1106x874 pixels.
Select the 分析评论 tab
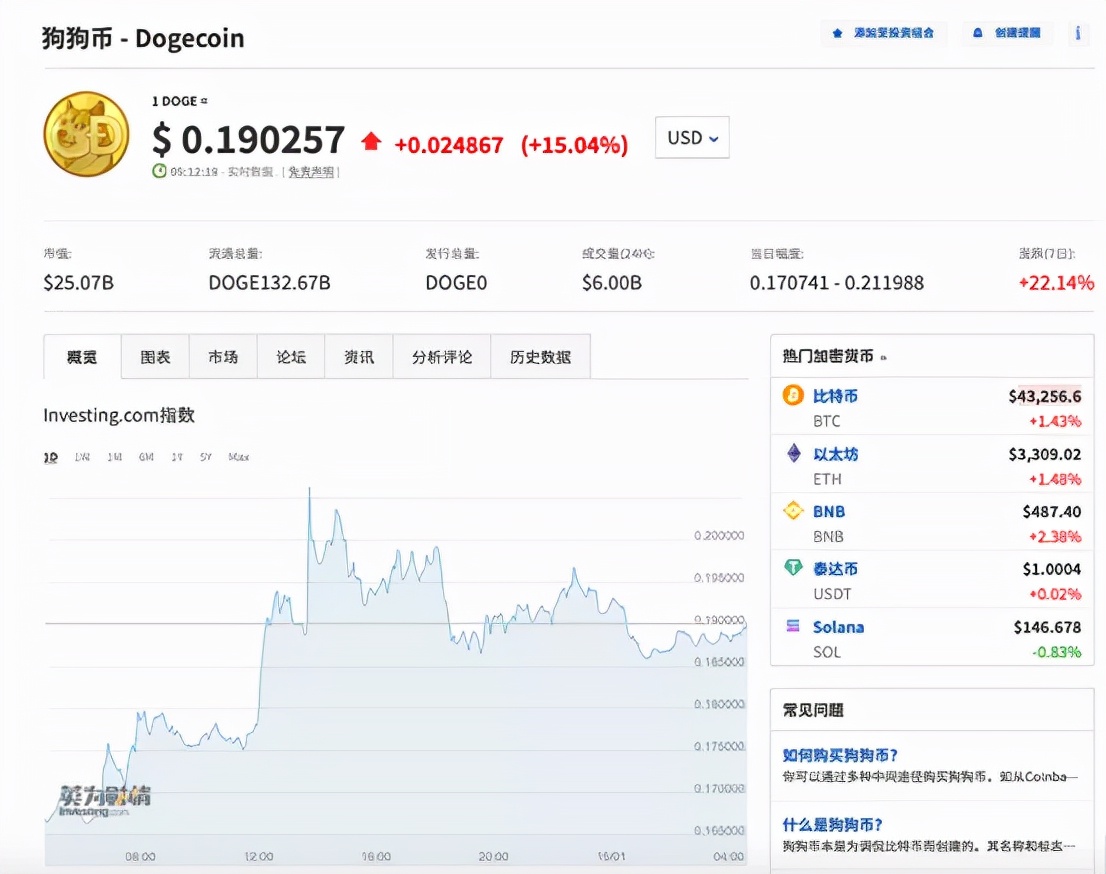tap(441, 357)
